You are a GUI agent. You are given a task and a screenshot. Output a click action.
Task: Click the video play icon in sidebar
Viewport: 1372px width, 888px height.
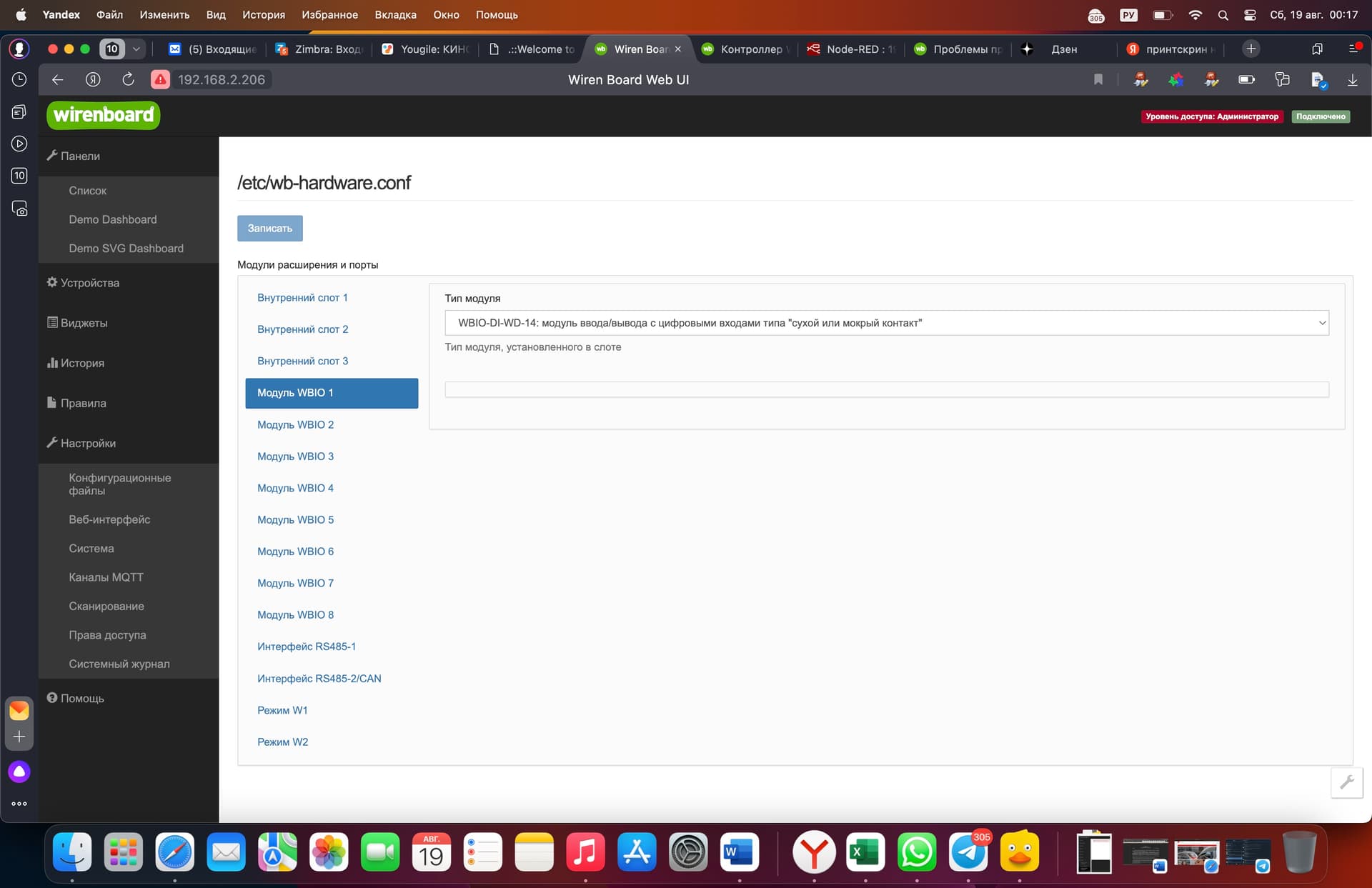pos(19,144)
